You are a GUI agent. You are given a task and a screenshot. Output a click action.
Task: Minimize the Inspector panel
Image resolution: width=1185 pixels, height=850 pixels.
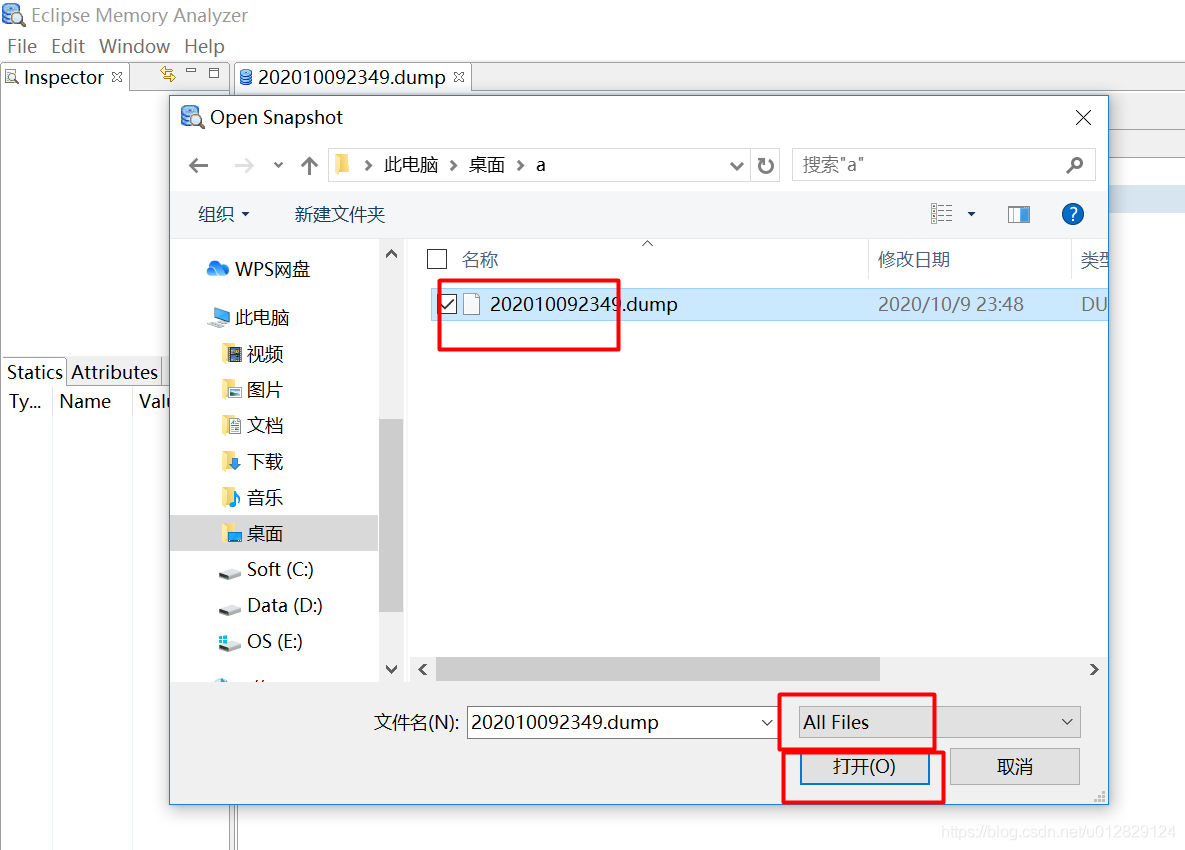point(191,72)
